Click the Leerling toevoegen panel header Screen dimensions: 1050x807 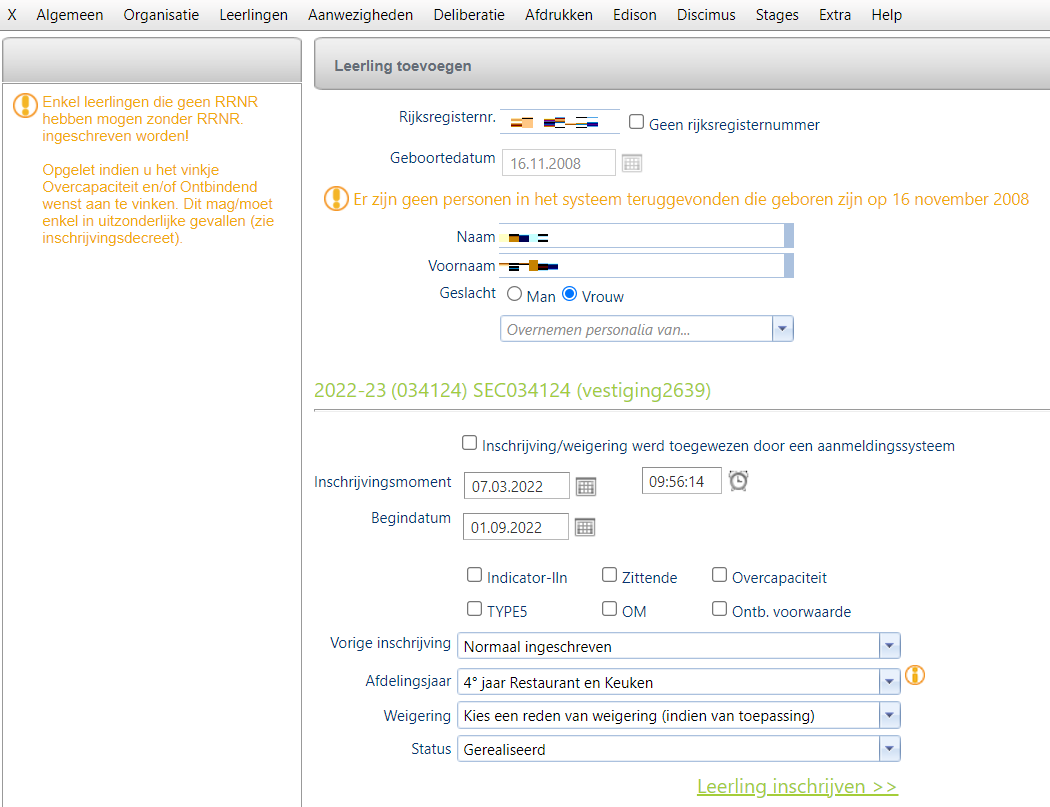tap(682, 64)
